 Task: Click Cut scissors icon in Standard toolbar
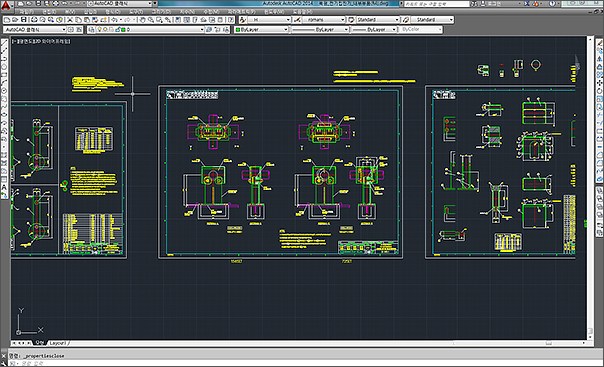pos(70,20)
